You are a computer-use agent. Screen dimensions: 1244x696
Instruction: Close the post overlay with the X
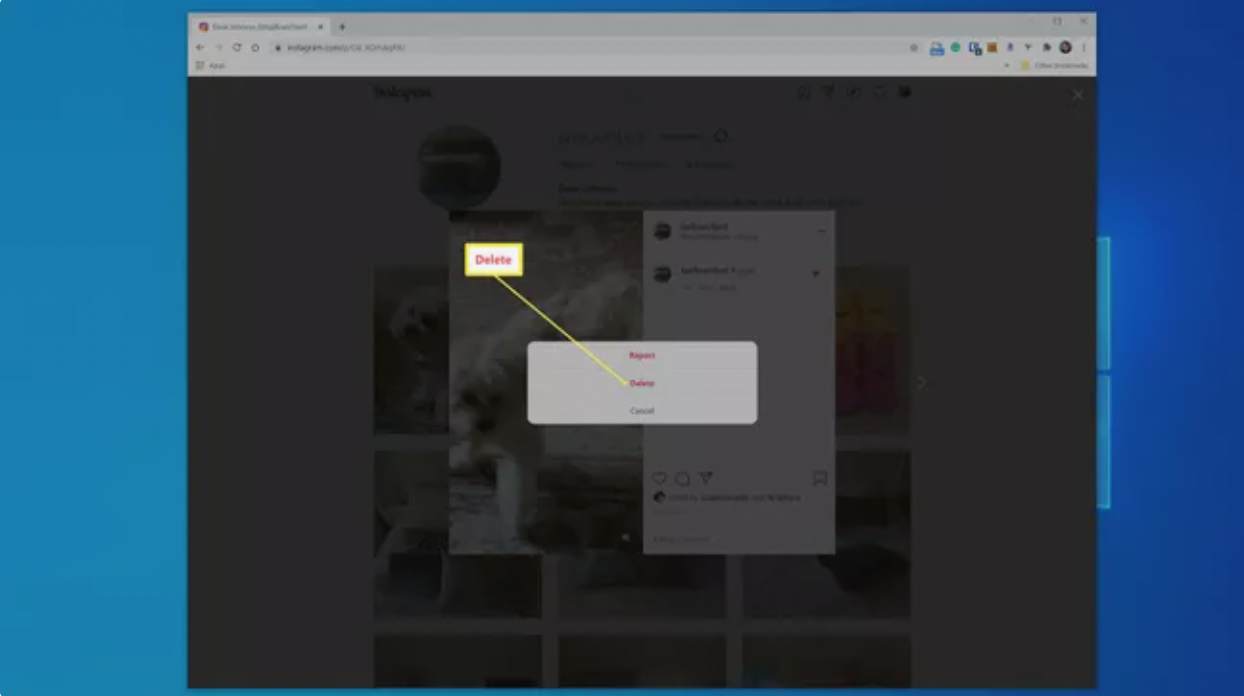(x=1077, y=95)
